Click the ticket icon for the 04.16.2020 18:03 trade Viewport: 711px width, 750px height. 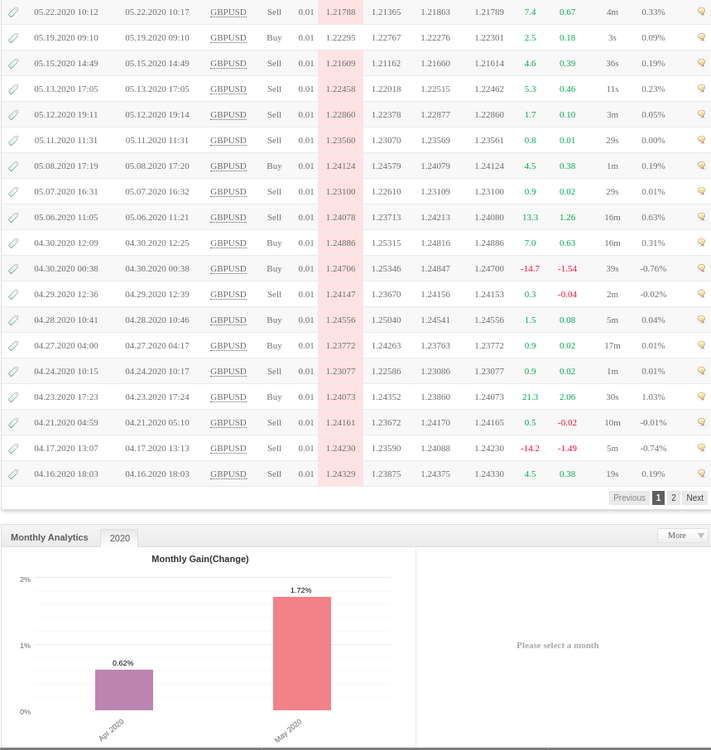pyautogui.click(x=13, y=474)
